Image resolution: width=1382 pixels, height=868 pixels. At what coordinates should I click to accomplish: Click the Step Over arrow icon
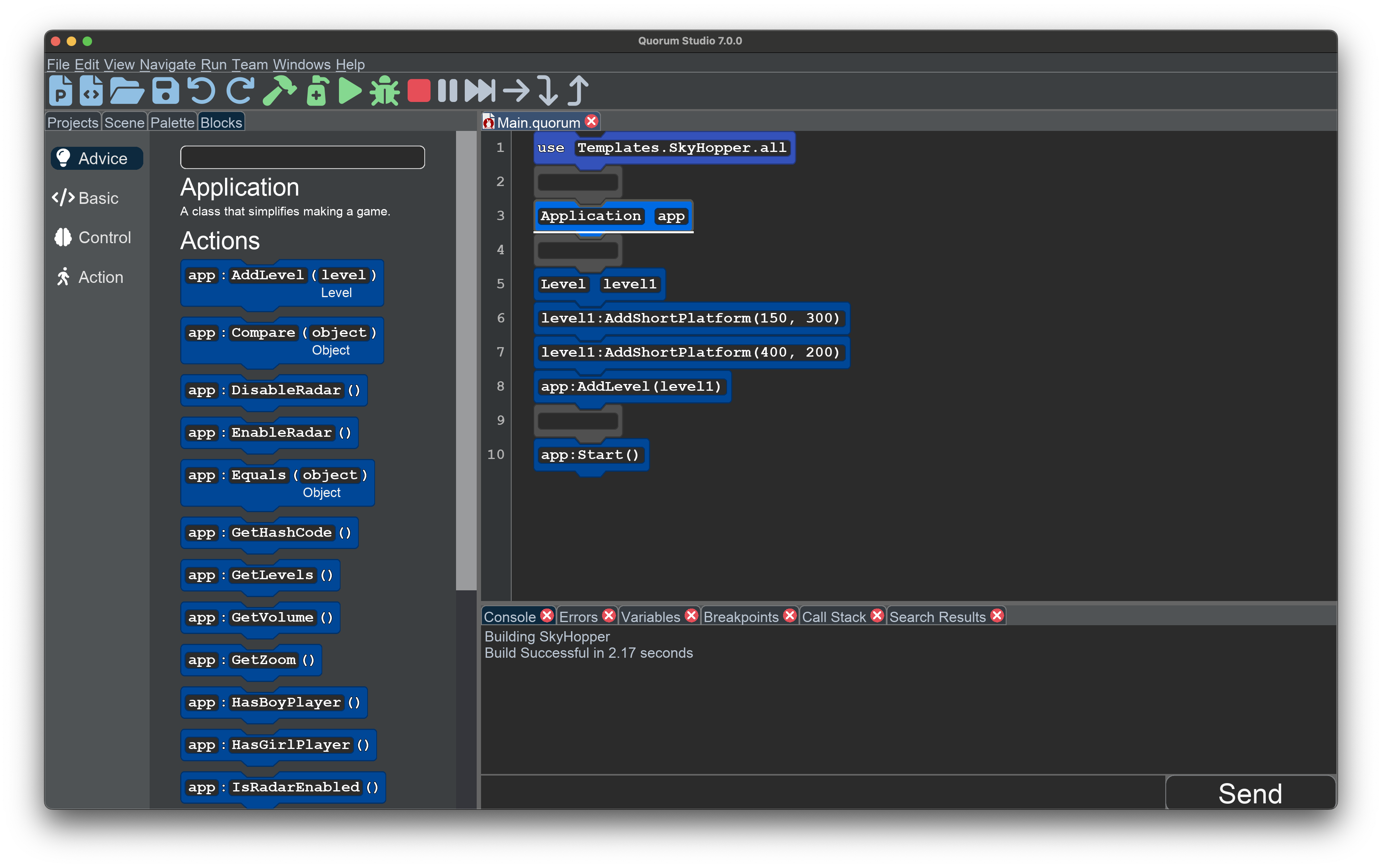tap(516, 90)
